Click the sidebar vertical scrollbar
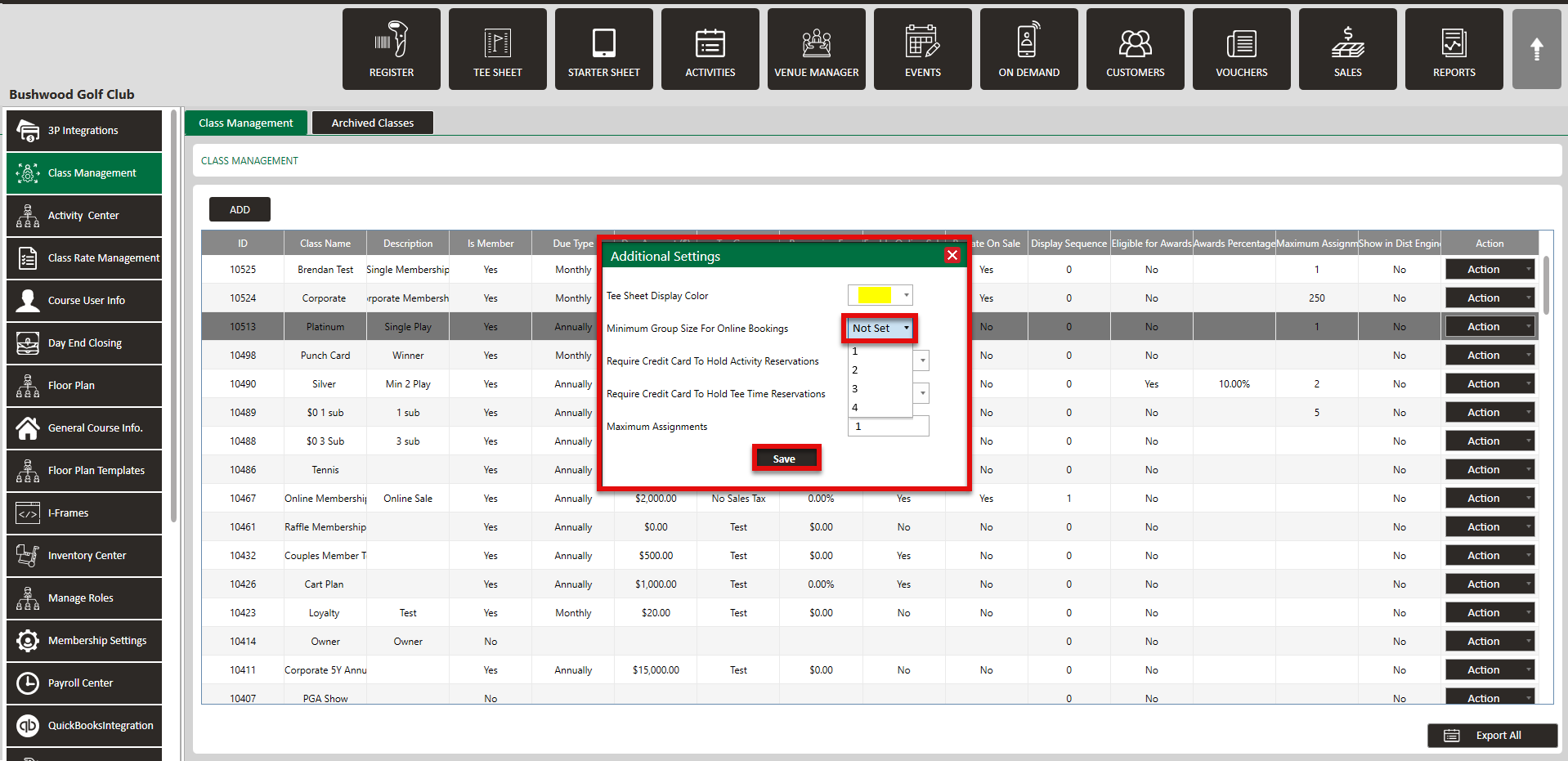This screenshot has width=1568, height=761. [x=174, y=315]
